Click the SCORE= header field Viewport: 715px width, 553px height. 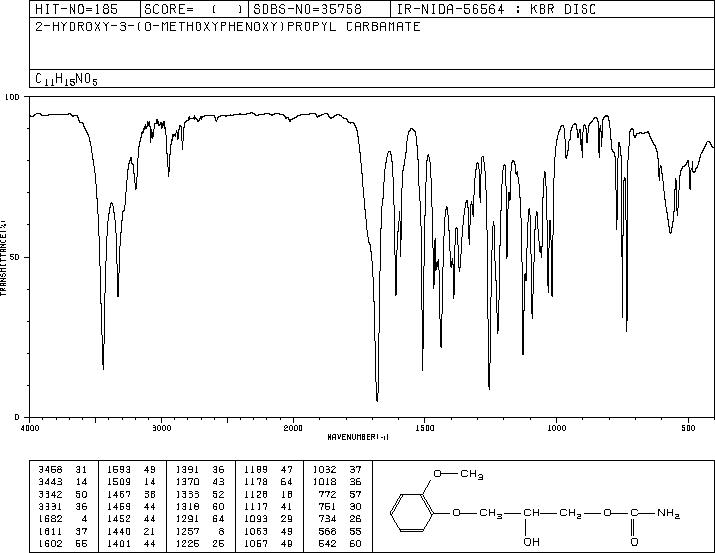(194, 9)
